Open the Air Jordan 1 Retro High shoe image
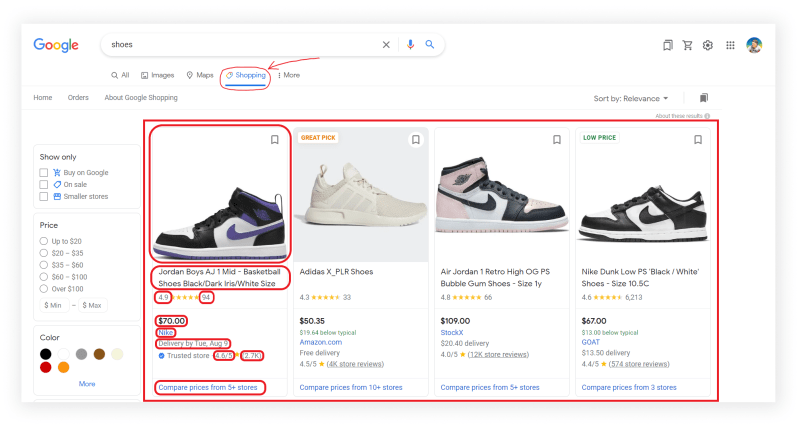The image size is (800, 426). 502,195
